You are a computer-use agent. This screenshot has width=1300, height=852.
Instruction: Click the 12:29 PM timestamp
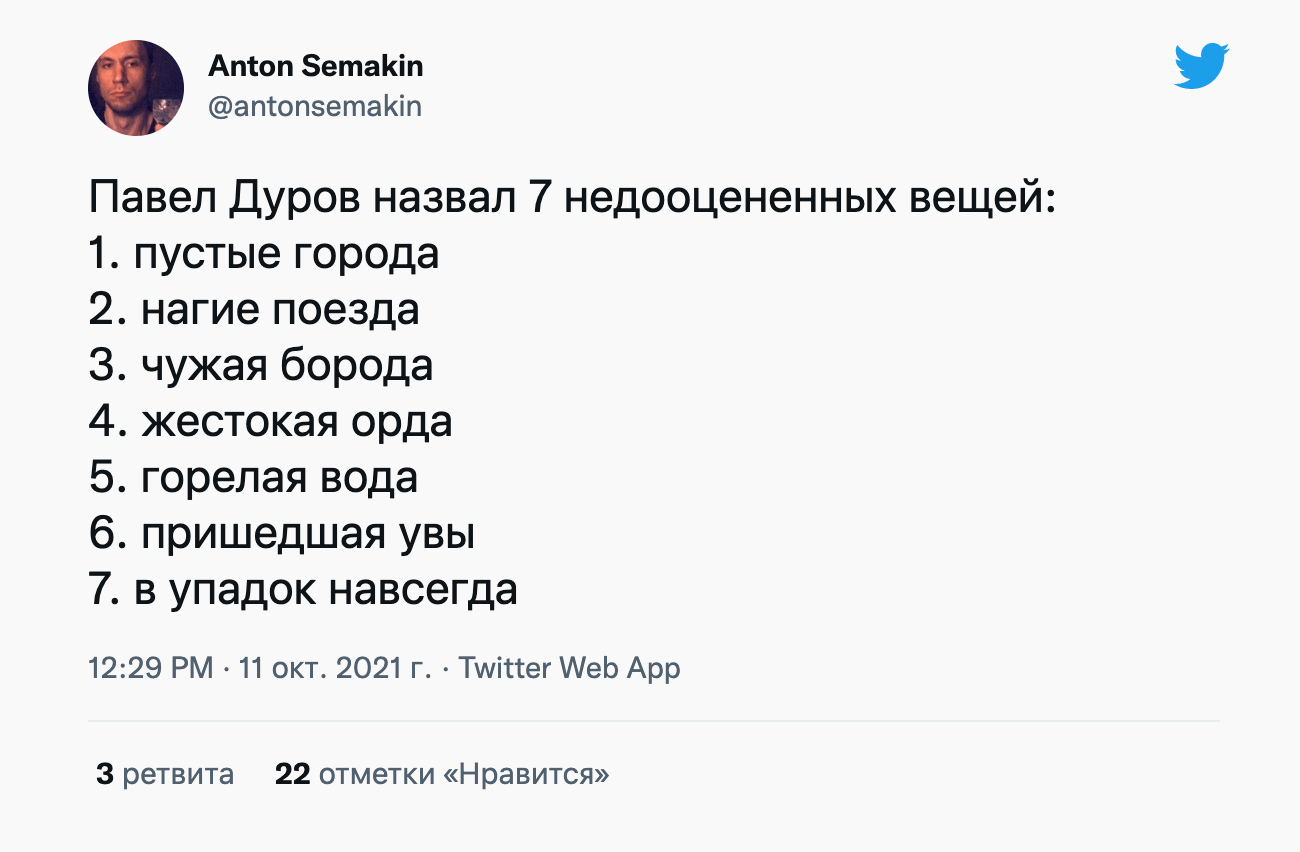(151, 668)
